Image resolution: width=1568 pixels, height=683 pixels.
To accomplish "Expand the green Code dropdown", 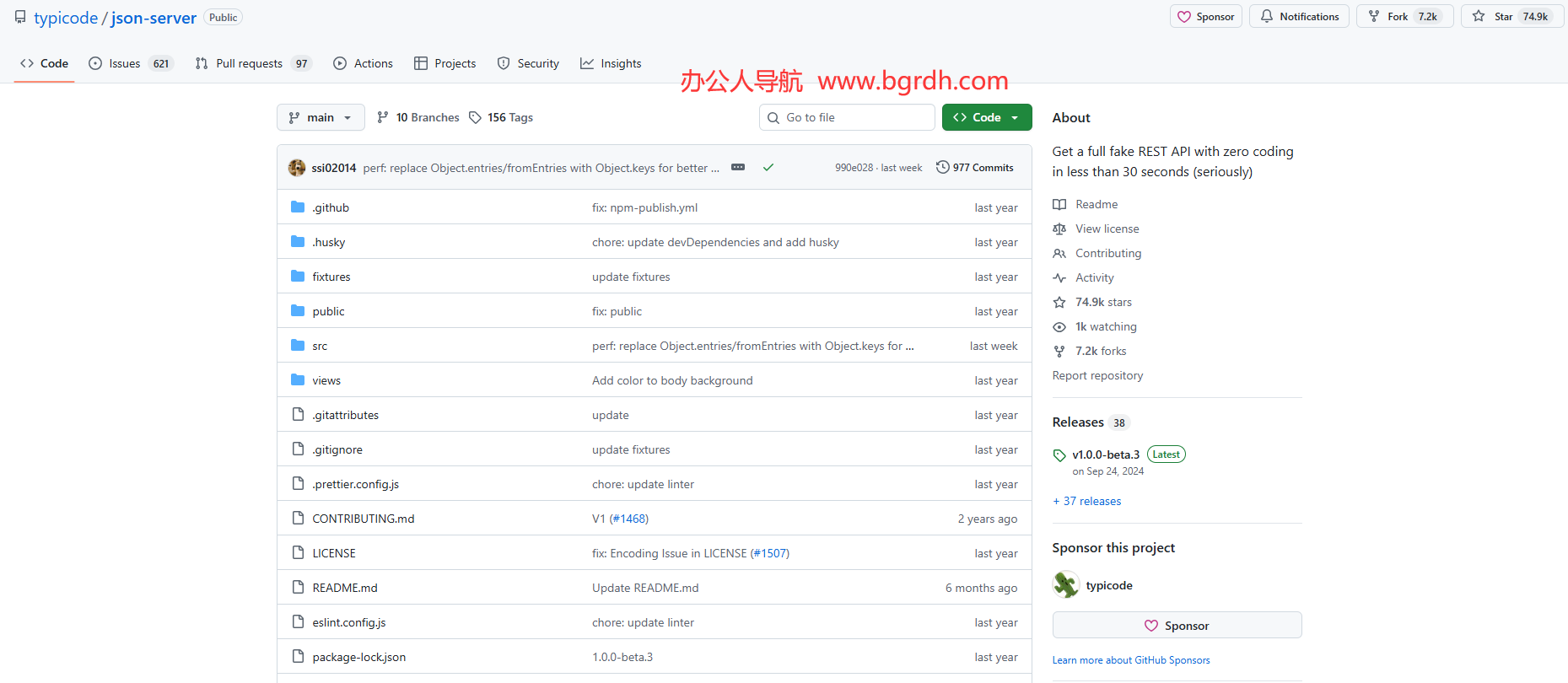I will tap(986, 117).
